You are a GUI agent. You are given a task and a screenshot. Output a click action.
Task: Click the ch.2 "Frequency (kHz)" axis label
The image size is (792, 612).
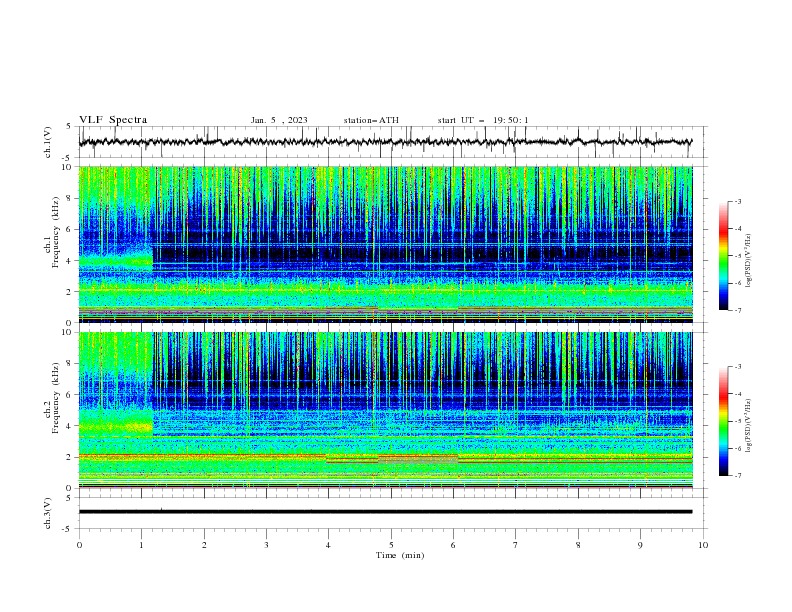tap(56, 398)
